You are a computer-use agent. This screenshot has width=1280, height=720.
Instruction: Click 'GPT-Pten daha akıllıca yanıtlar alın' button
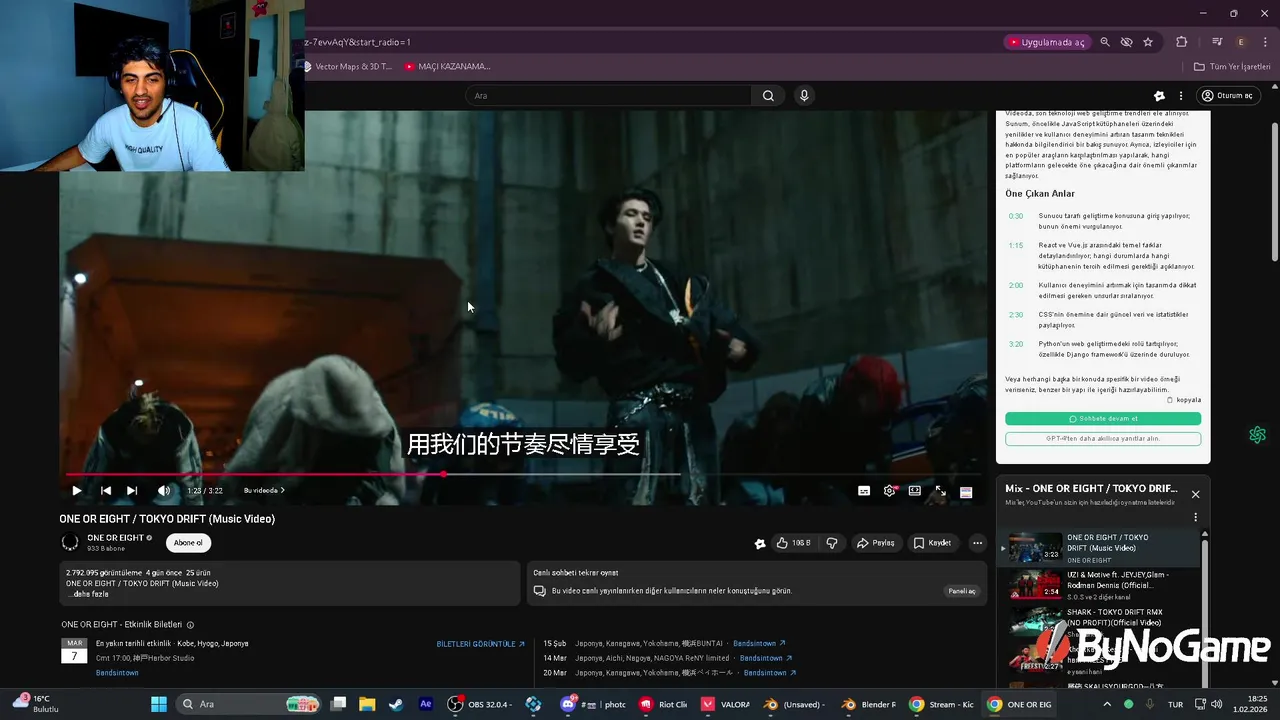(x=1103, y=439)
